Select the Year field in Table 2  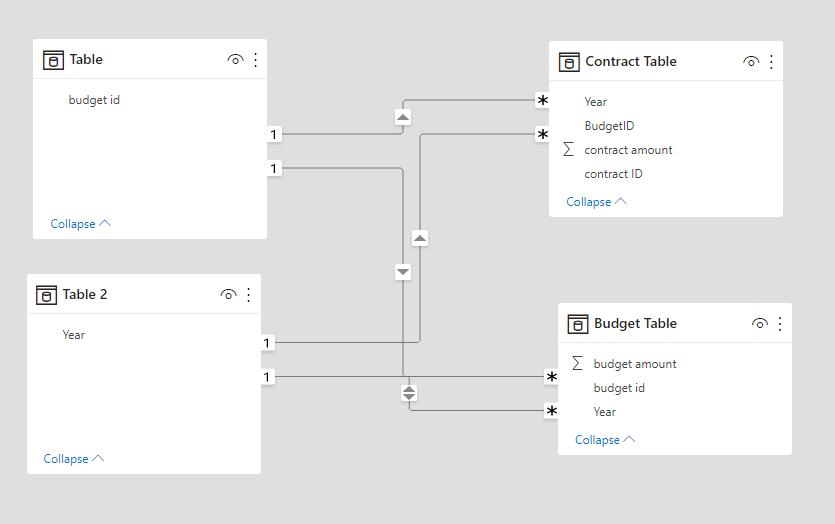[x=73, y=334]
